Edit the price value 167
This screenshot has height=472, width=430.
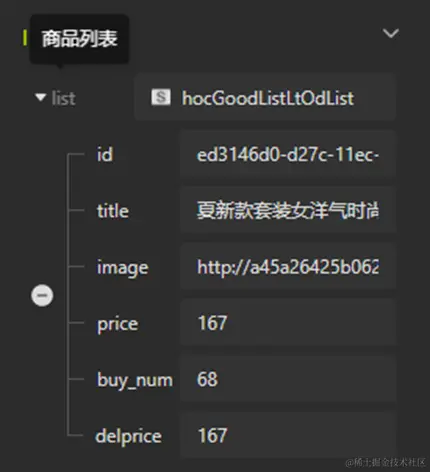pos(288,323)
